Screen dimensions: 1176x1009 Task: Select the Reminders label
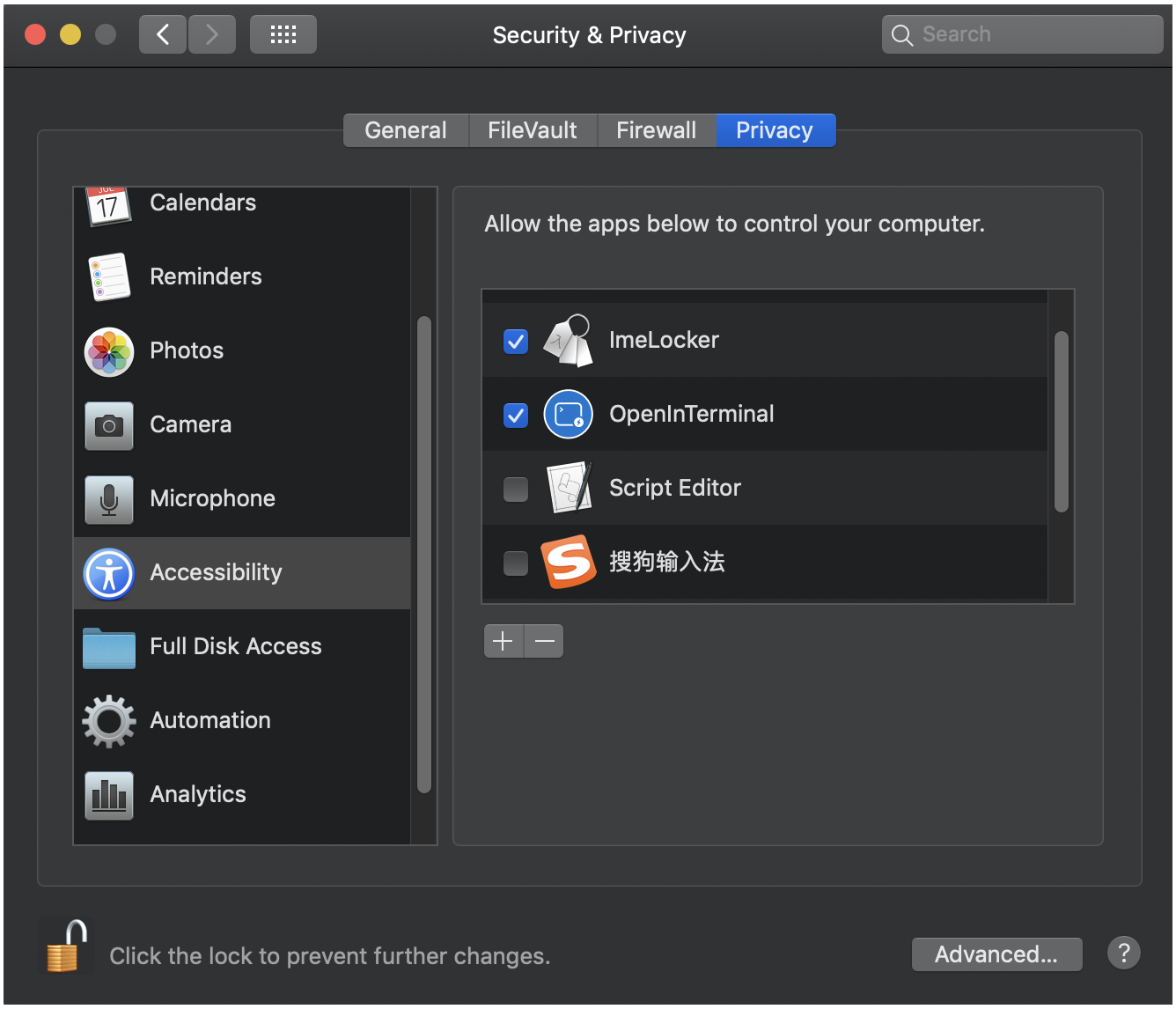[x=206, y=276]
